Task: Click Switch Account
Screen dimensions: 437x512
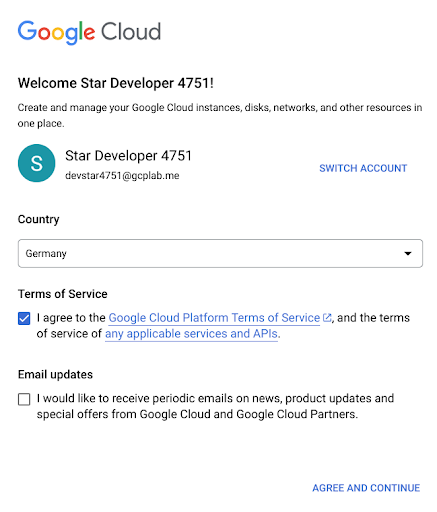Action: point(363,168)
